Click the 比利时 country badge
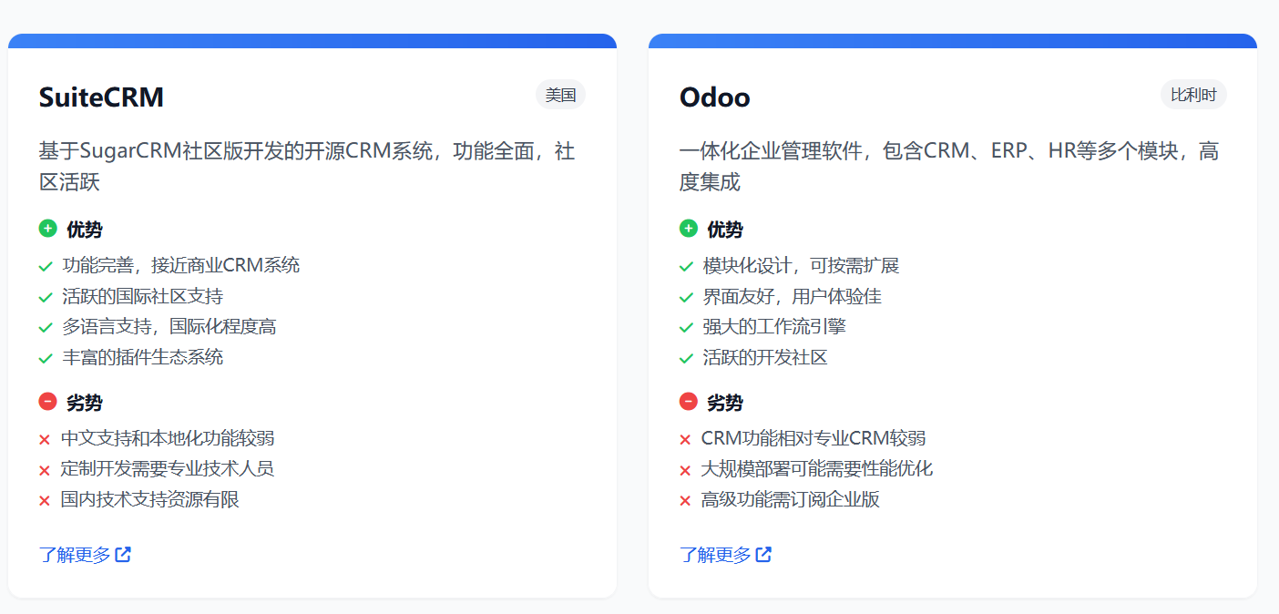This screenshot has height=614, width=1279. (1193, 94)
